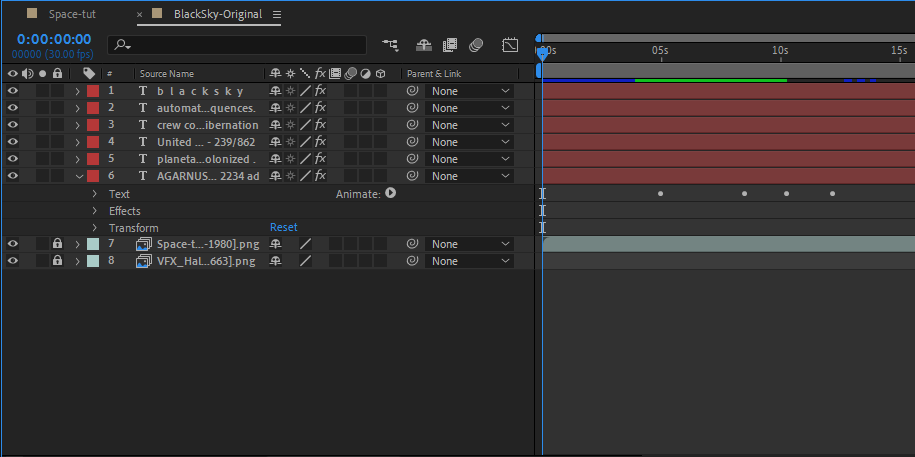Enable the Motion Blur toolbar switch
Viewport: 915px width, 457px height.
coord(477,45)
